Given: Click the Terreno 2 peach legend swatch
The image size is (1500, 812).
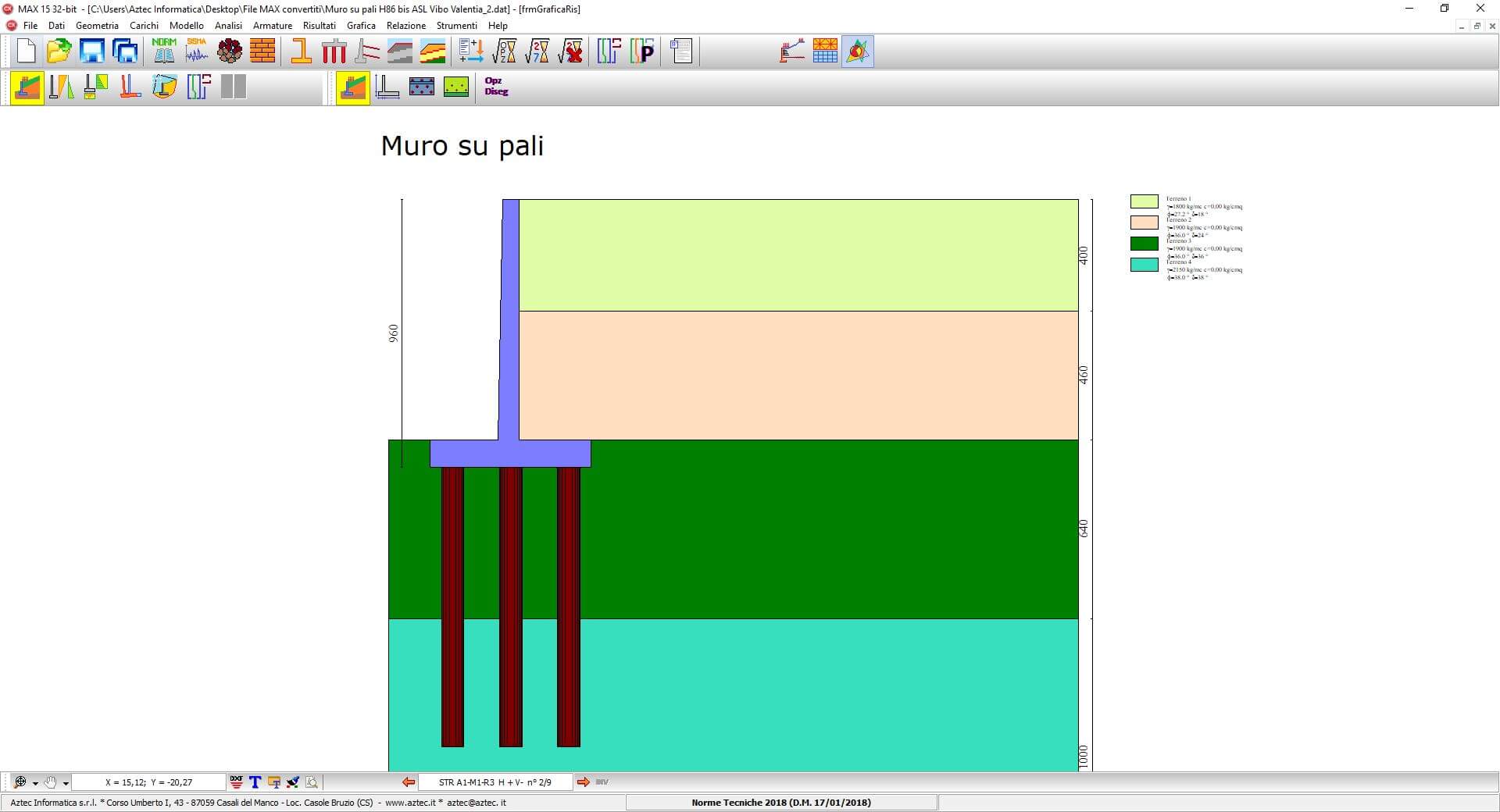Looking at the screenshot, I should pos(1144,223).
